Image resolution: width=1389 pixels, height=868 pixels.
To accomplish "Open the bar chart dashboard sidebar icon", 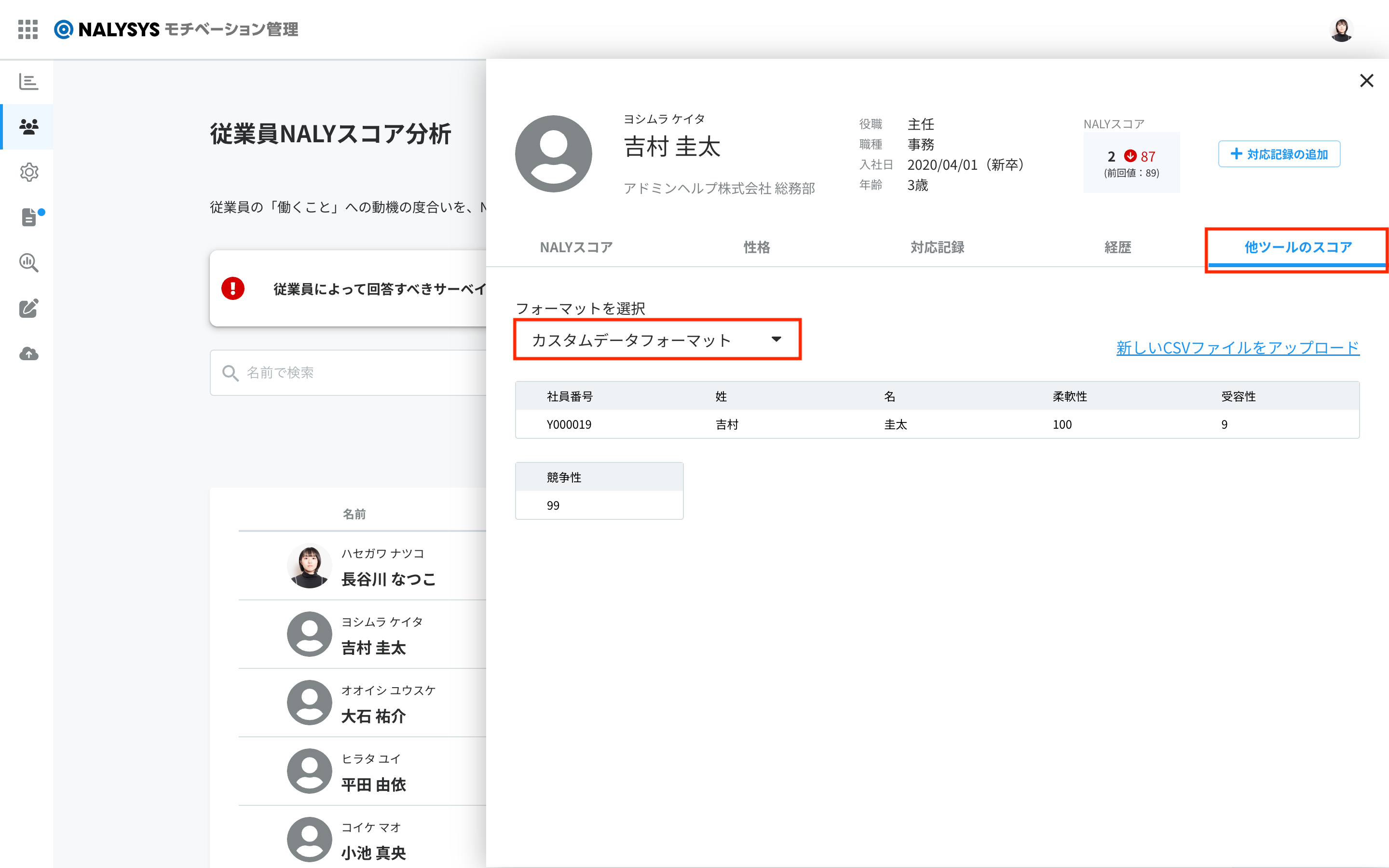I will click(28, 82).
